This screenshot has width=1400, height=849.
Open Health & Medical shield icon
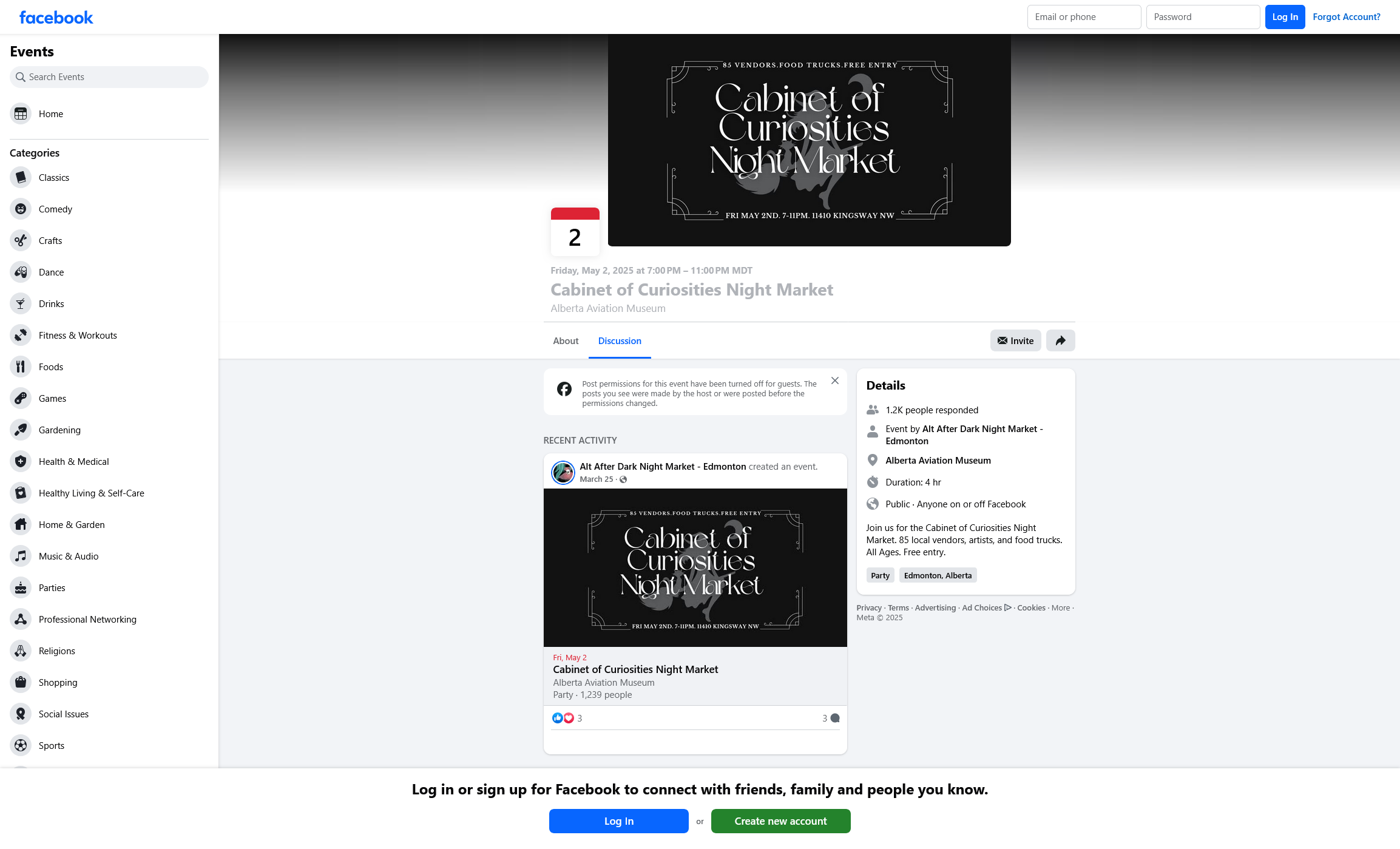coord(21,461)
